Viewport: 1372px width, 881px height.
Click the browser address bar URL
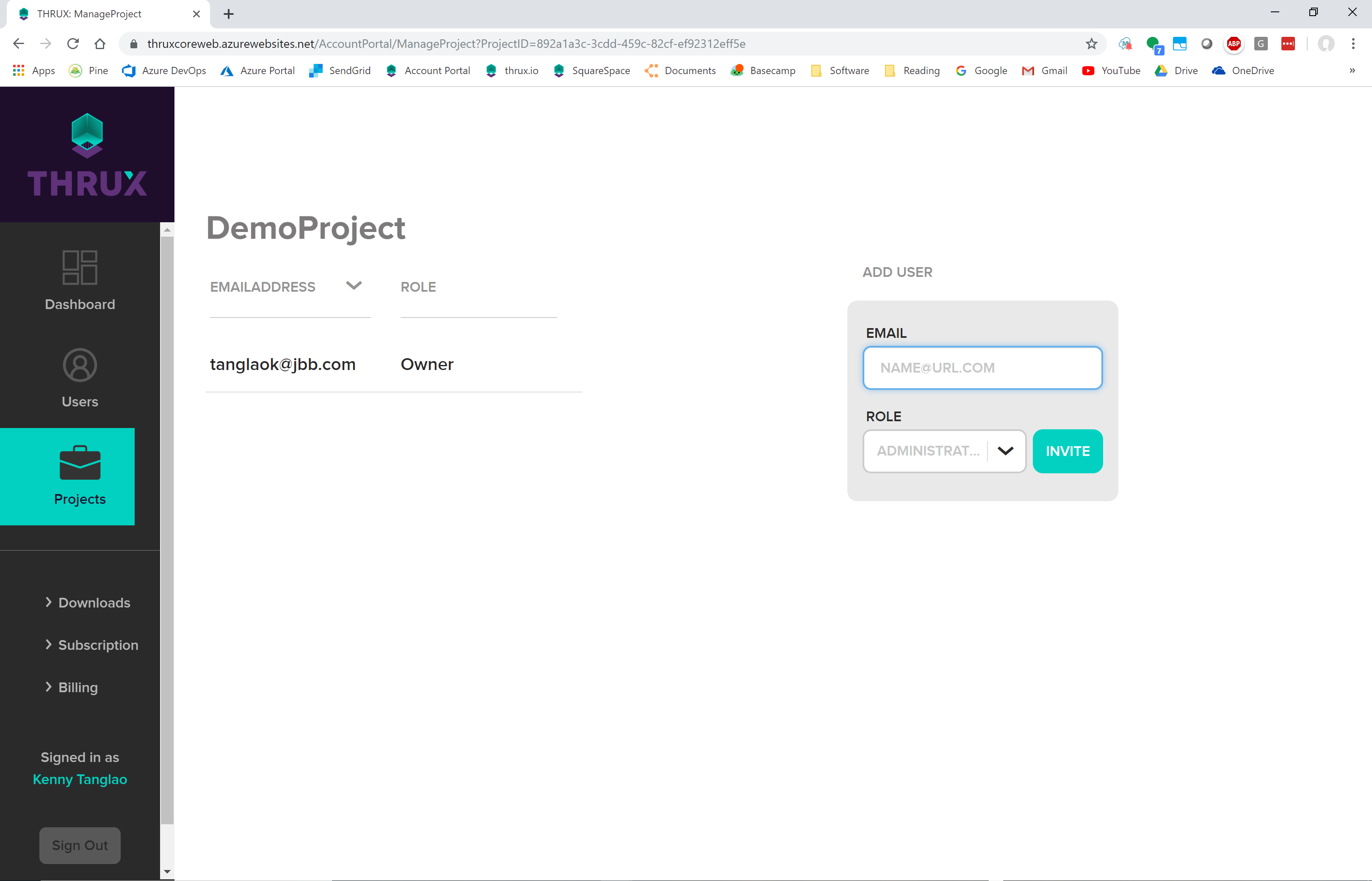446,44
